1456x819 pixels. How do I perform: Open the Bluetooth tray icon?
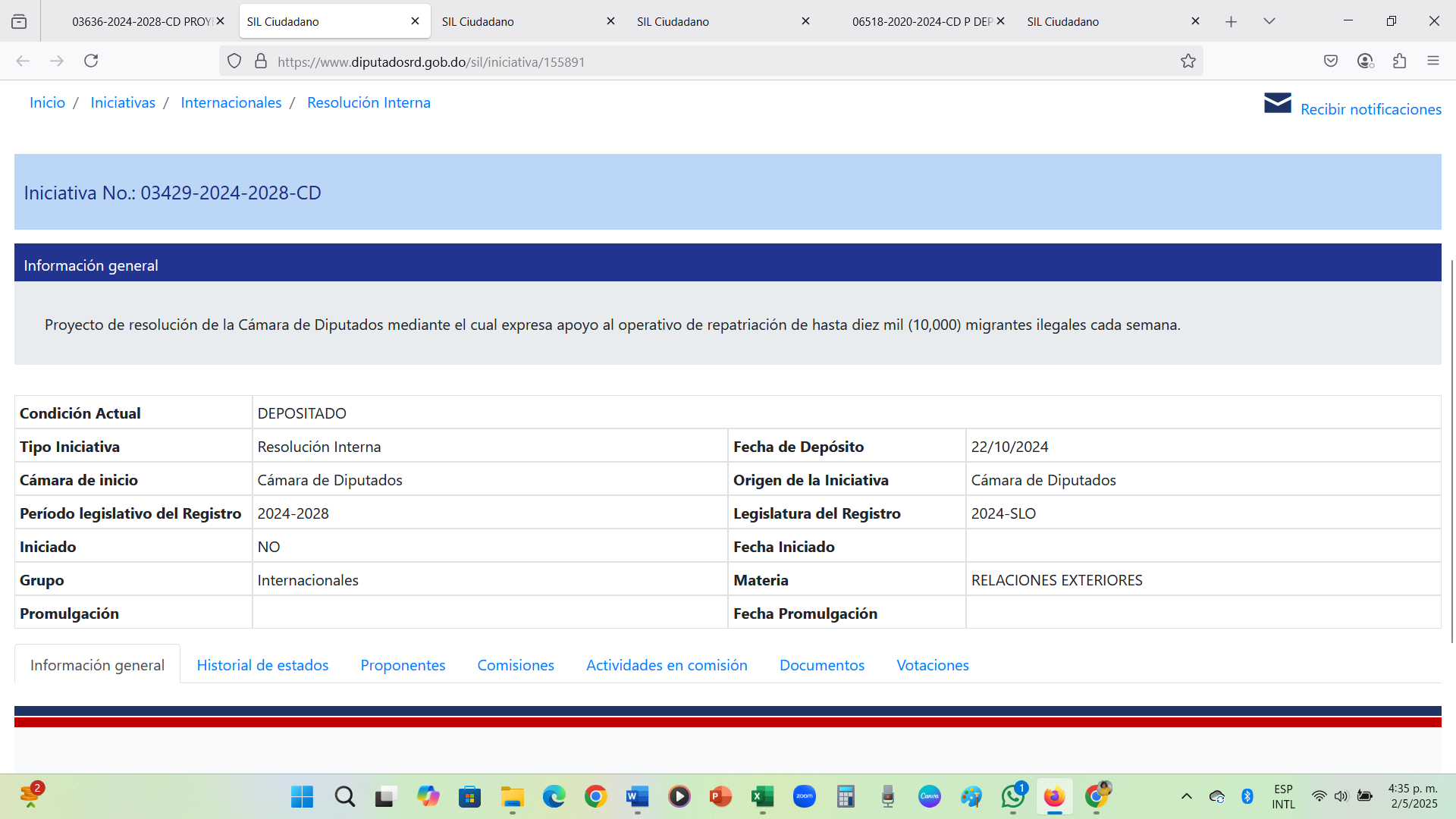[1247, 796]
